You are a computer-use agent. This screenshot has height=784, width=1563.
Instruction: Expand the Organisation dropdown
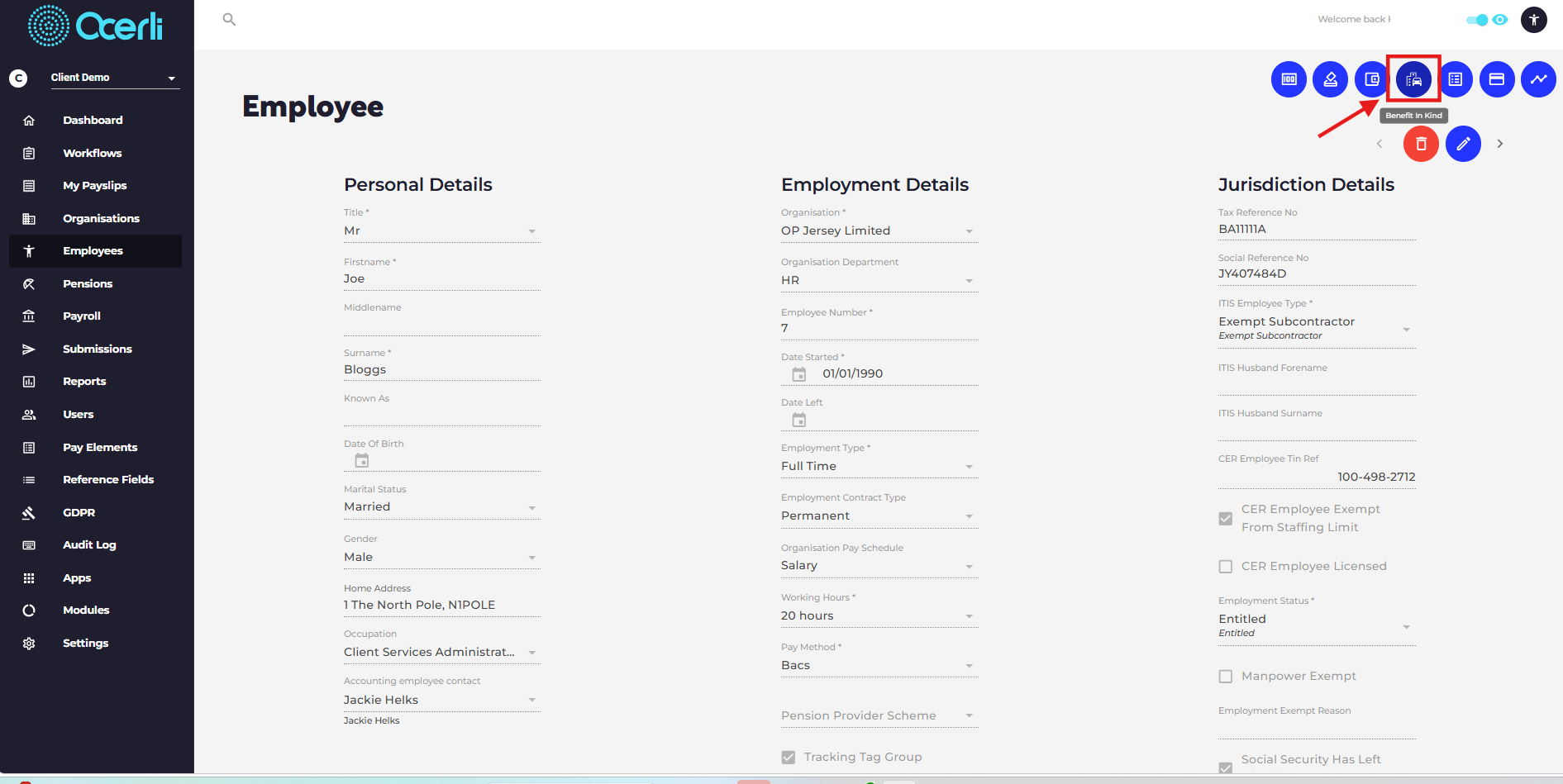pyautogui.click(x=879, y=231)
